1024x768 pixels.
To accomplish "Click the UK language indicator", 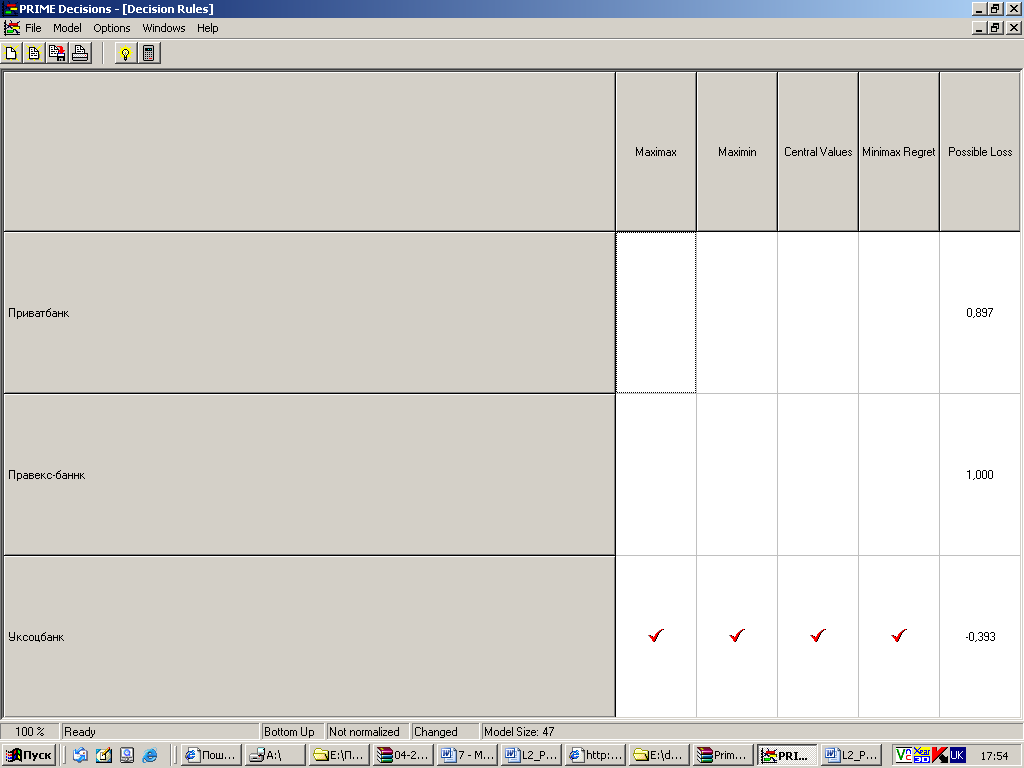I will point(957,755).
